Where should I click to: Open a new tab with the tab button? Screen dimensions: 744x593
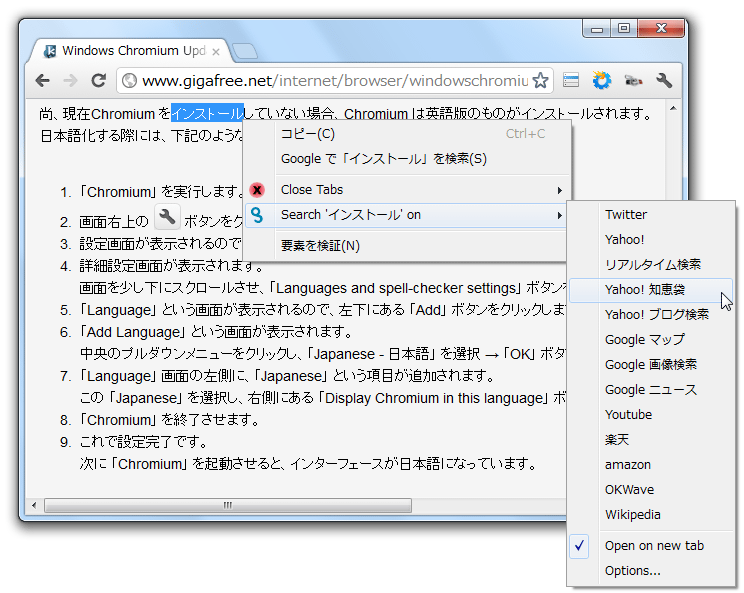point(245,51)
